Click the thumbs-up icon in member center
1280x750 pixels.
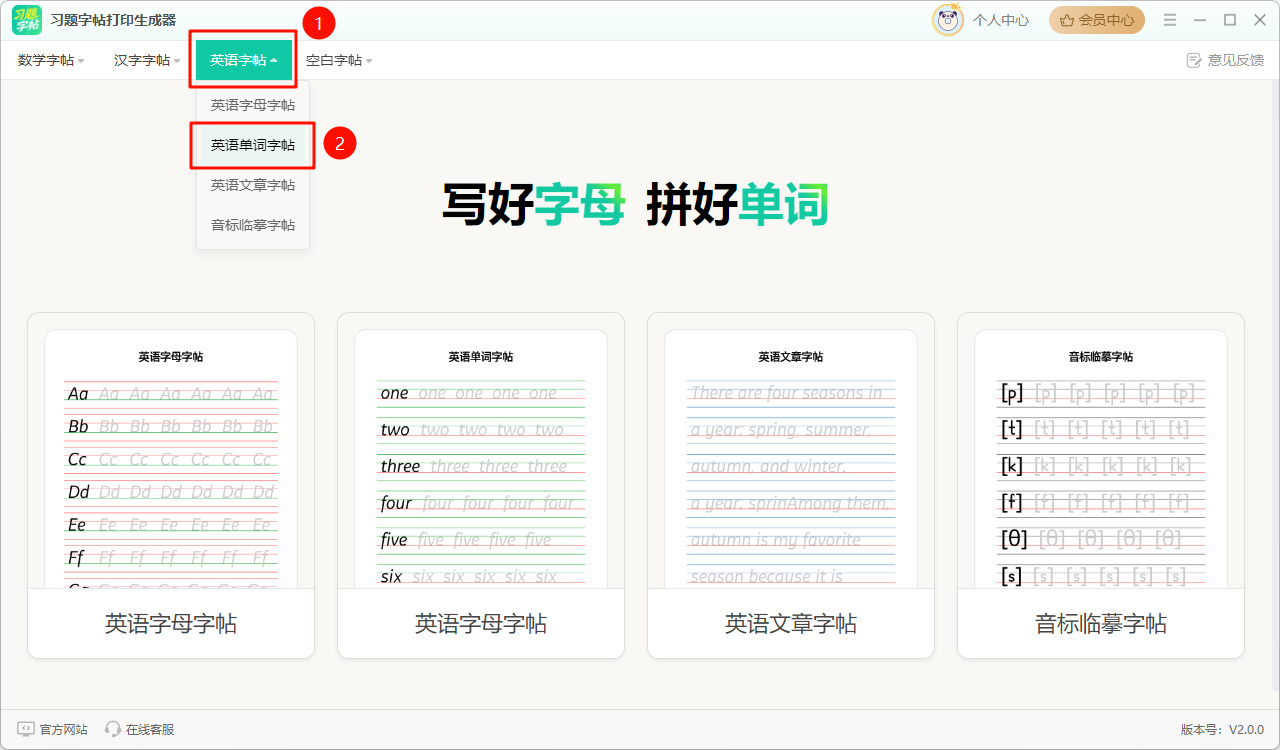pos(1066,20)
